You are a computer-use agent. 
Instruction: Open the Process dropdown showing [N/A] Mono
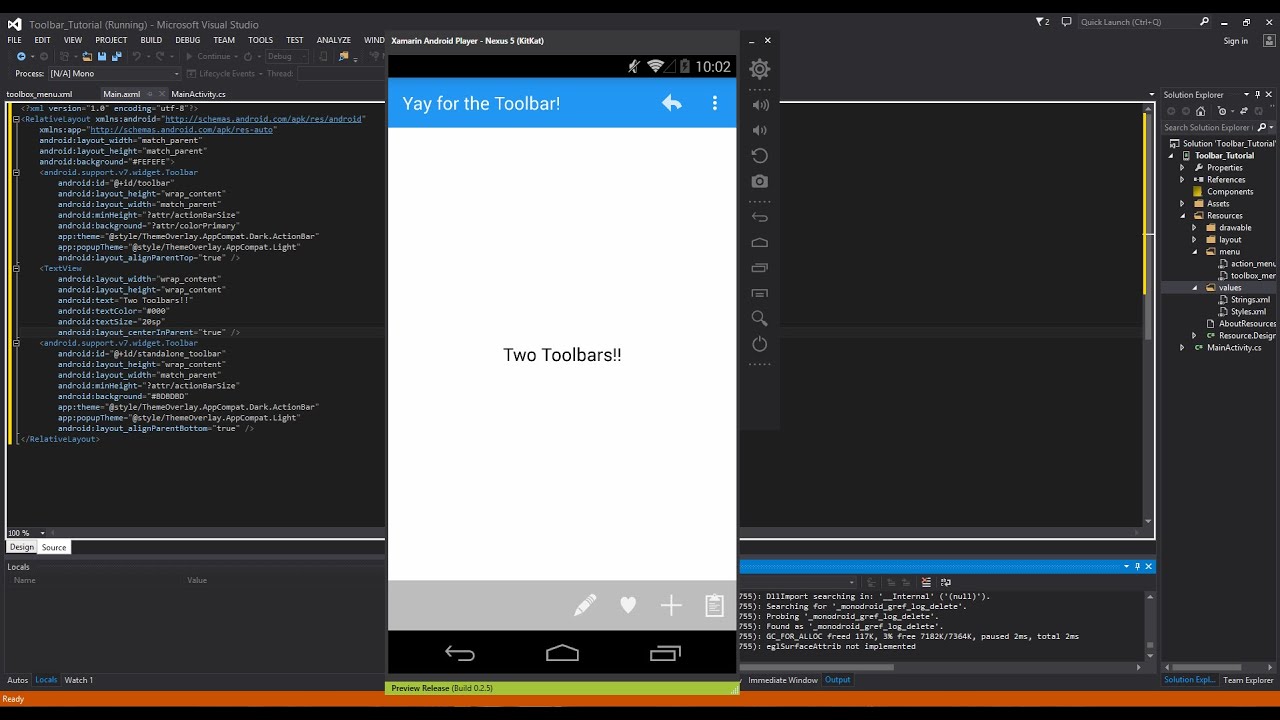coord(115,73)
